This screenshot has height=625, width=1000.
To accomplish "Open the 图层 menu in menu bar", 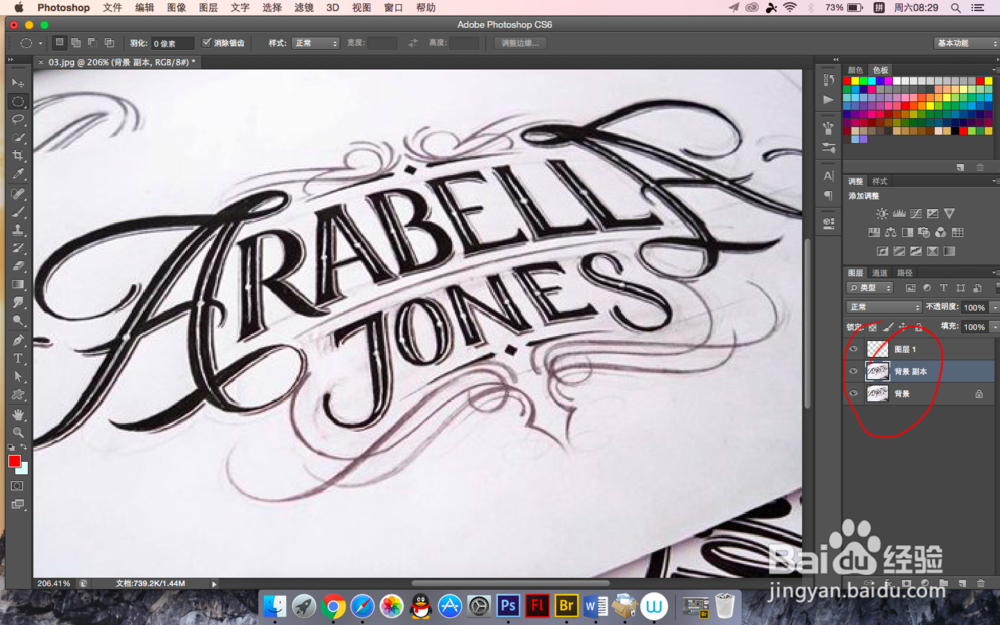I will (208, 8).
